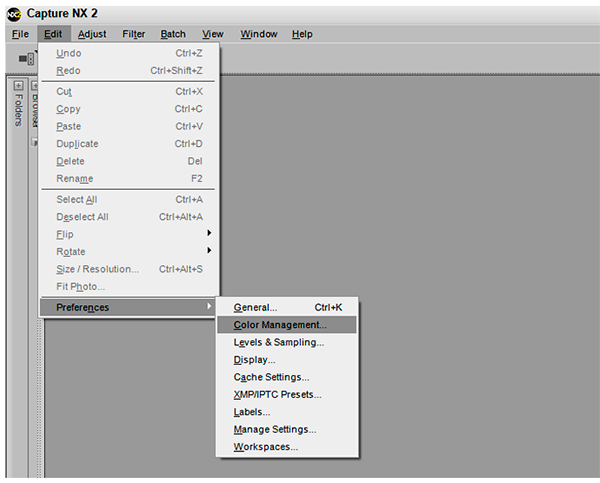Open the Folders side tab
This screenshot has width=600, height=483.
(18, 111)
